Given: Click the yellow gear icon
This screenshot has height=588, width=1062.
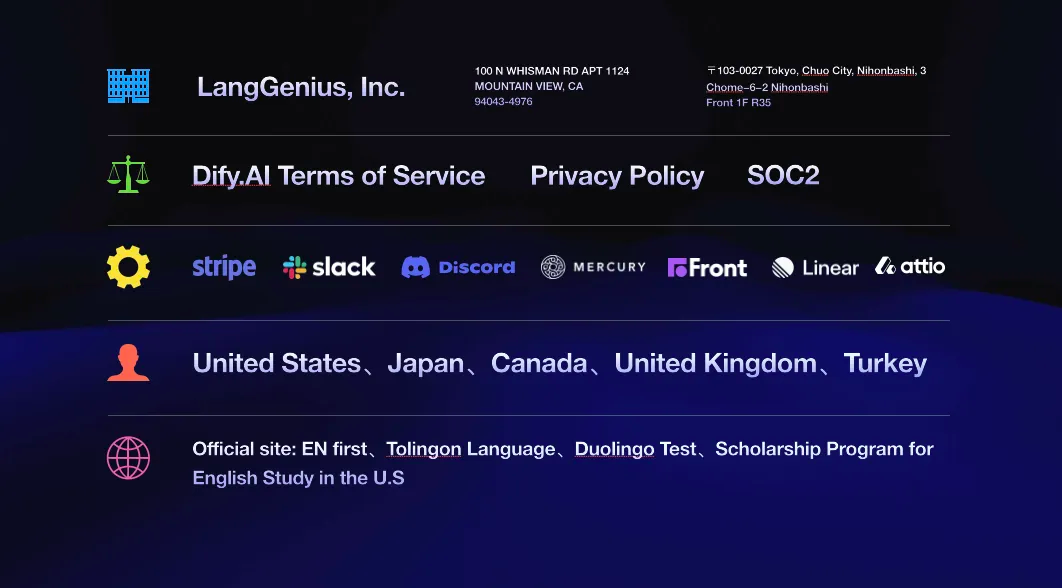Looking at the screenshot, I should coord(128,267).
